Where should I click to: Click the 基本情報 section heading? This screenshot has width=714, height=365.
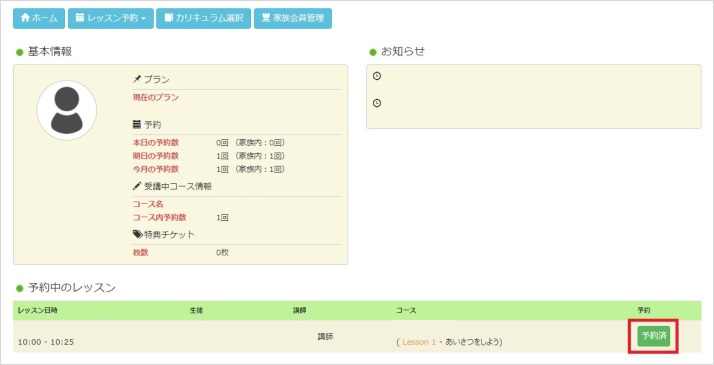click(50, 52)
